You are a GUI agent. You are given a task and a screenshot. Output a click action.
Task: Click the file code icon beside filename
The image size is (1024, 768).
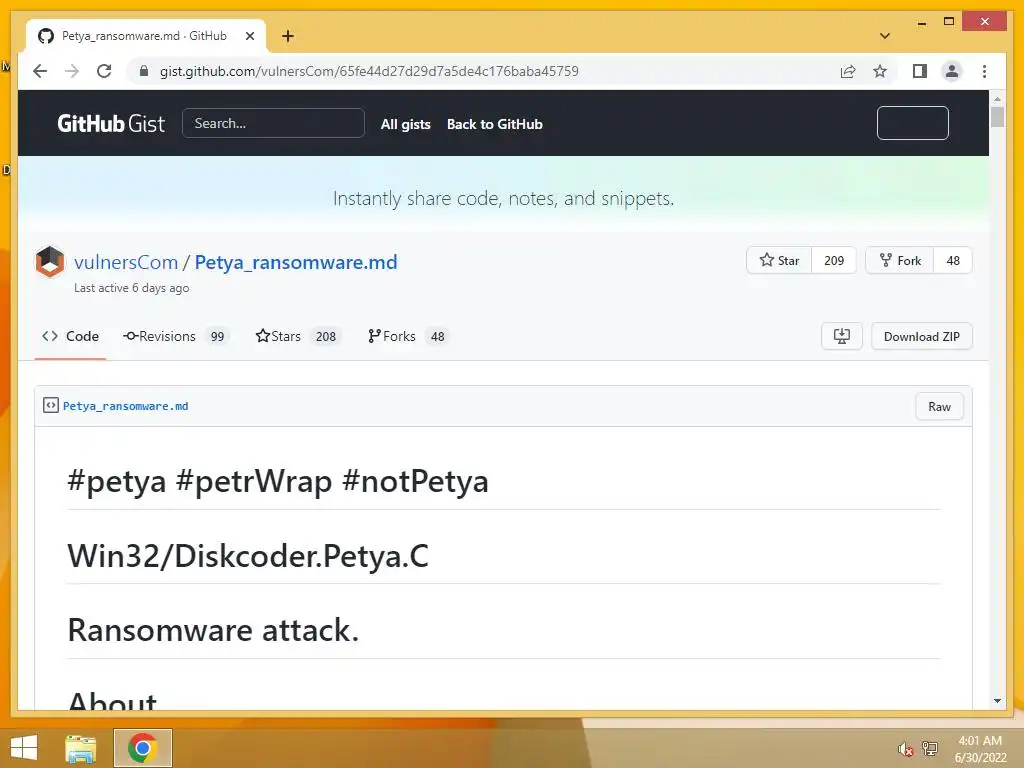(50, 406)
